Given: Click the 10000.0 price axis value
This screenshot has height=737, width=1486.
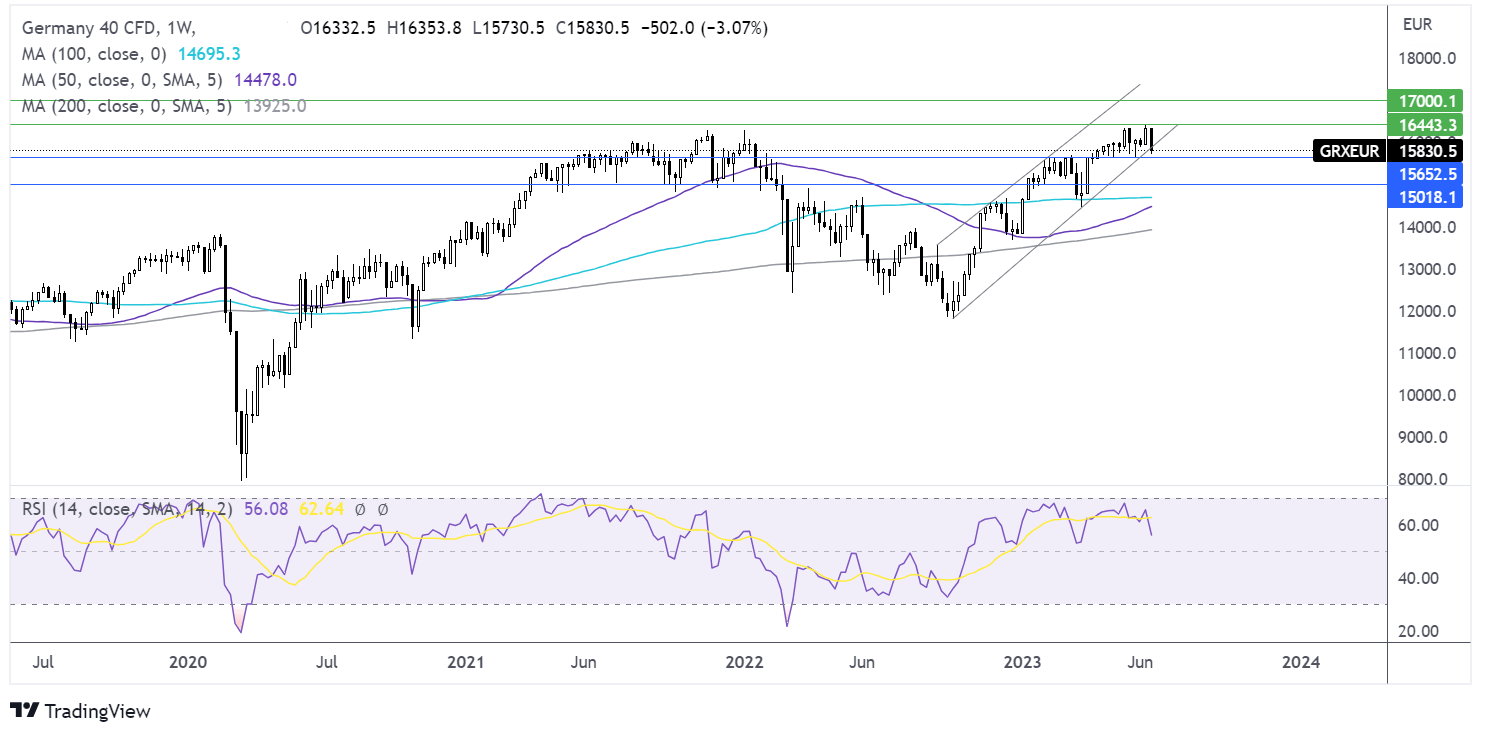Looking at the screenshot, I should pyautogui.click(x=1427, y=395).
